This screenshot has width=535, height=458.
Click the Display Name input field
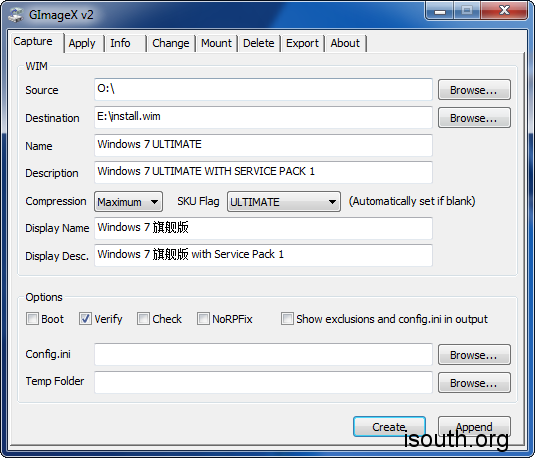click(x=263, y=228)
